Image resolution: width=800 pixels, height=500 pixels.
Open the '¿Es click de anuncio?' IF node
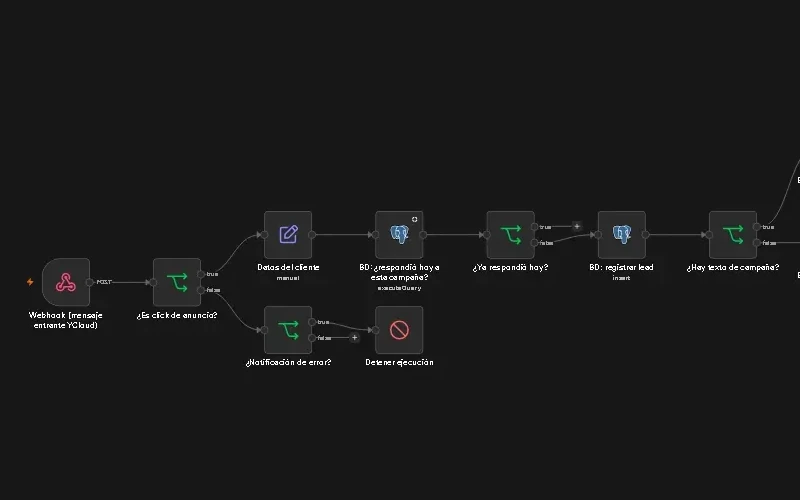pyautogui.click(x=177, y=282)
